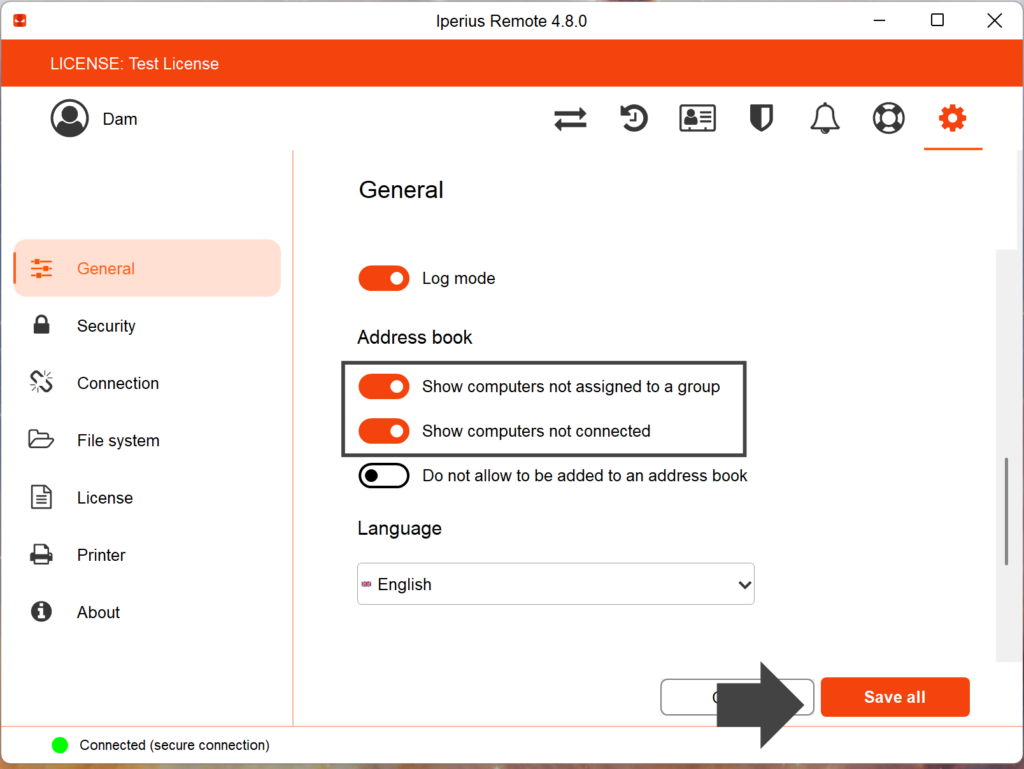
Task: Open the English language dropdown
Action: click(556, 584)
